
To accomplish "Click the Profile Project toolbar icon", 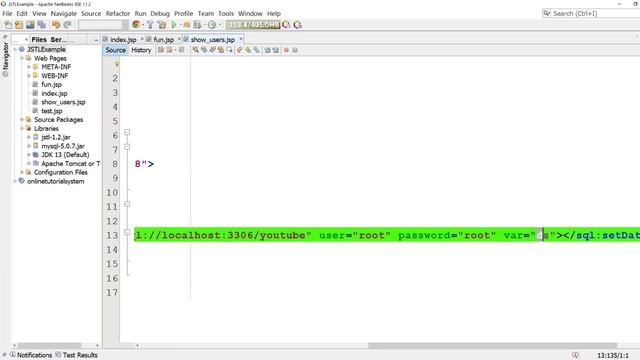I will pyautogui.click(x=198, y=25).
